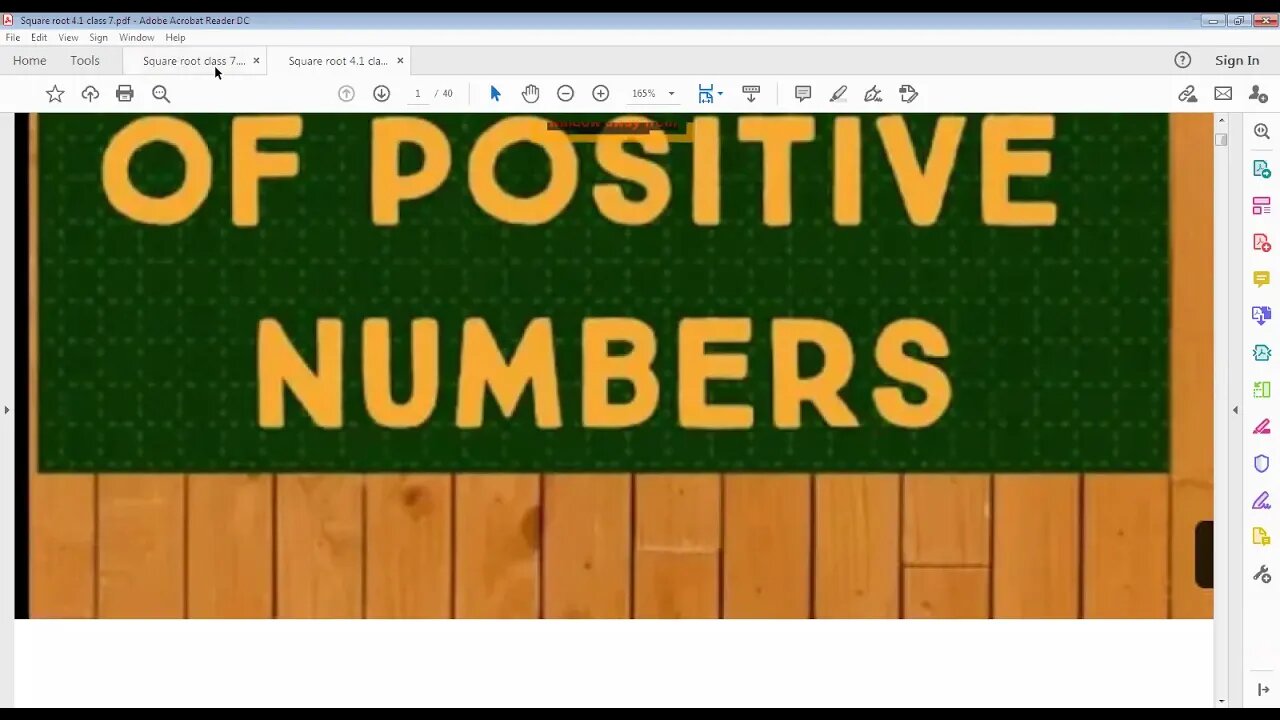Go to the next page arrow

381,94
